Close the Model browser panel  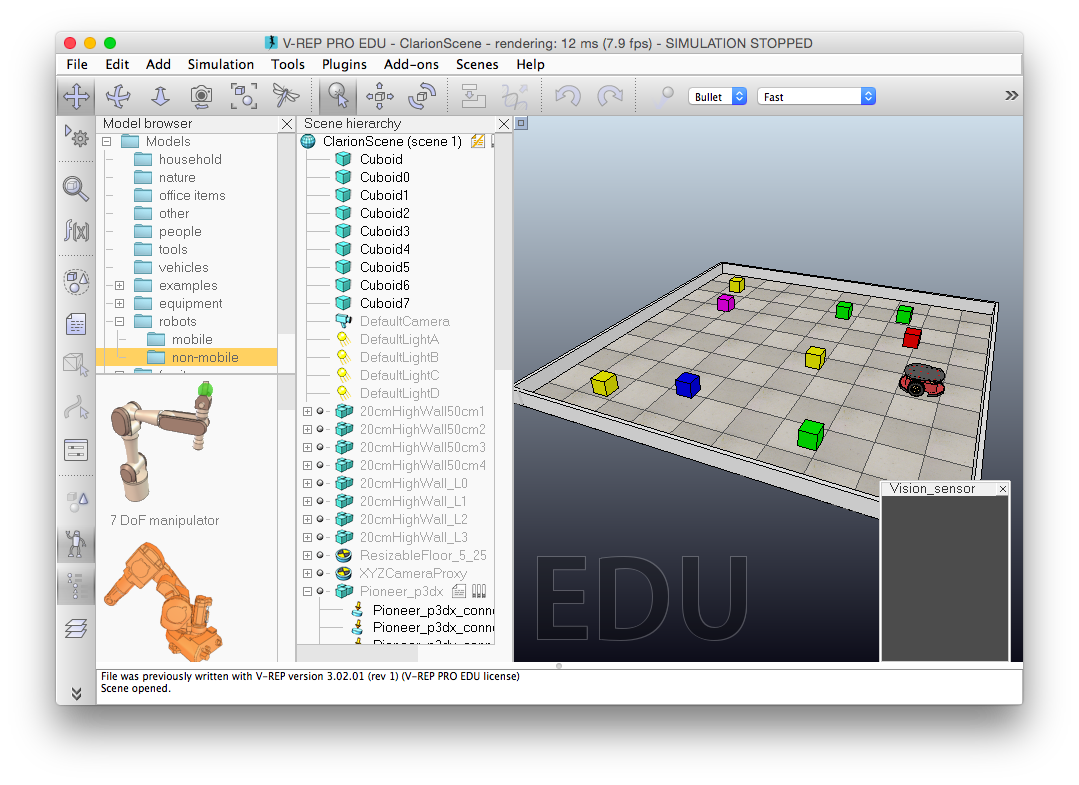[286, 124]
